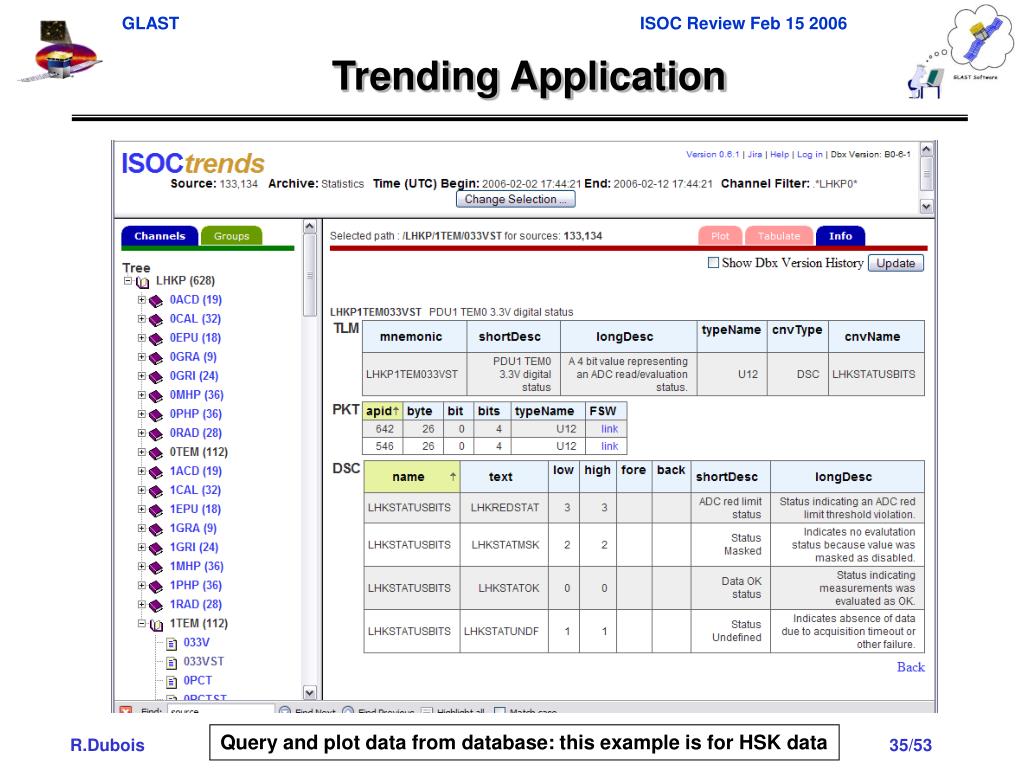
Task: Click the book icon beside 1RAD (28)
Action: (x=155, y=605)
